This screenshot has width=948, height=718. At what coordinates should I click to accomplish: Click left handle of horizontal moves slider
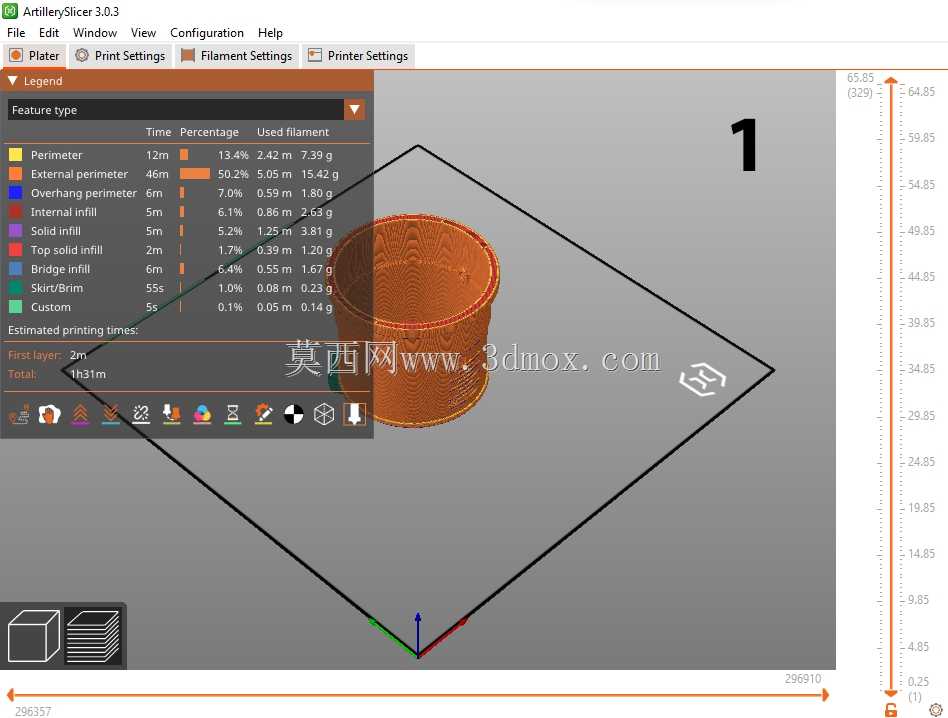pyautogui.click(x=10, y=695)
